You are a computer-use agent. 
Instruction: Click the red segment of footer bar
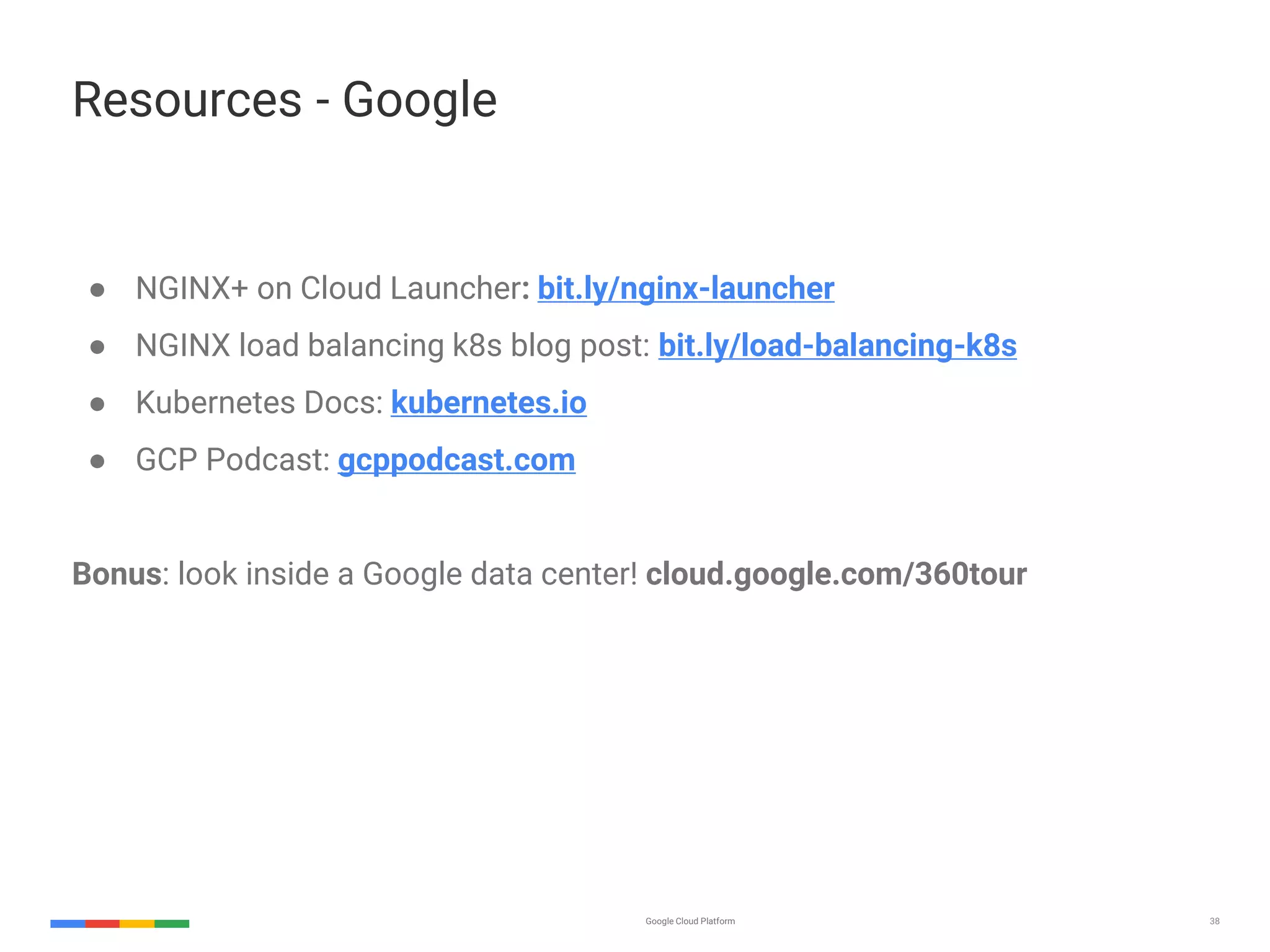tap(102, 923)
